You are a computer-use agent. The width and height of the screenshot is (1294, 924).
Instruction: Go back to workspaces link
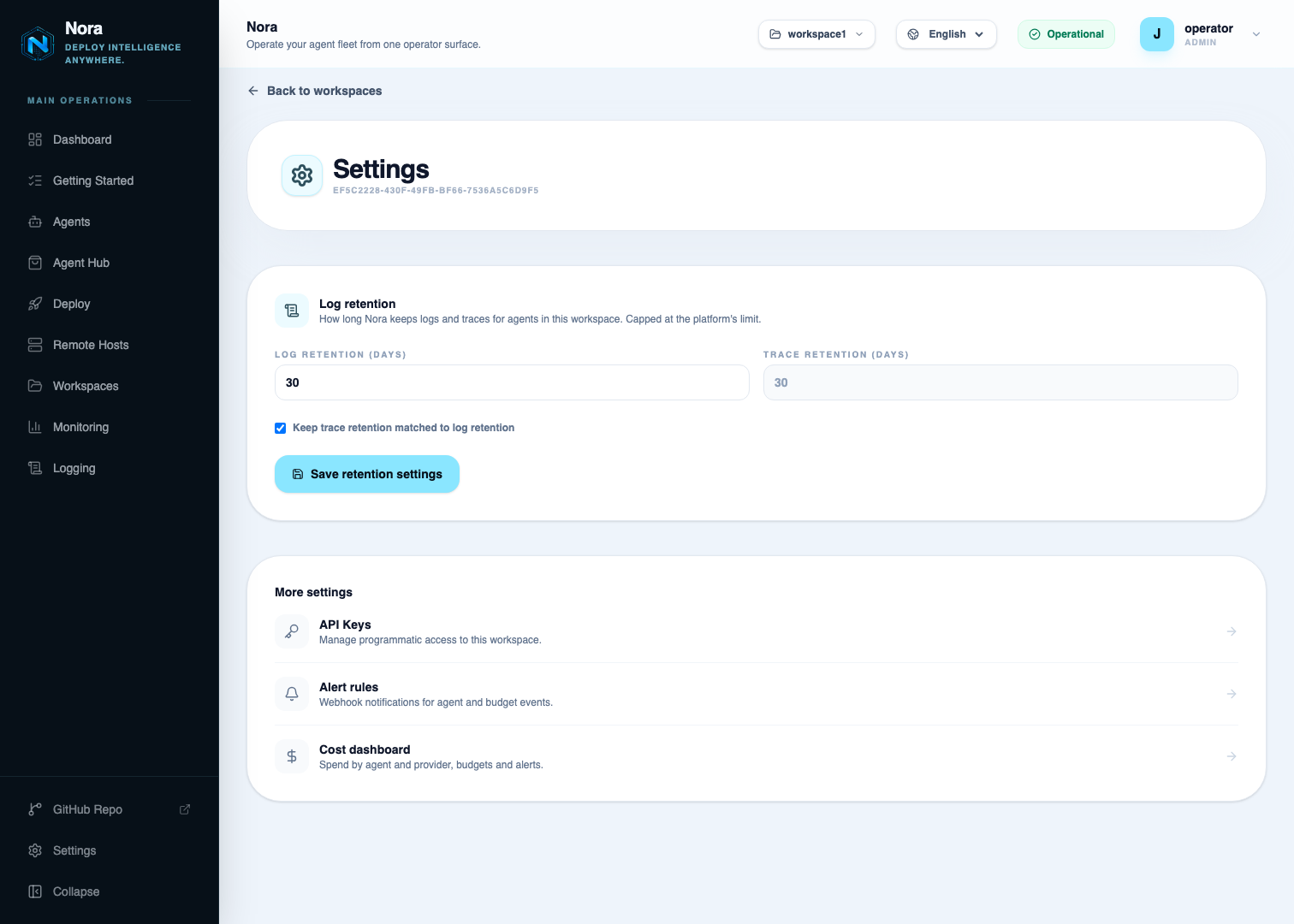(x=314, y=91)
